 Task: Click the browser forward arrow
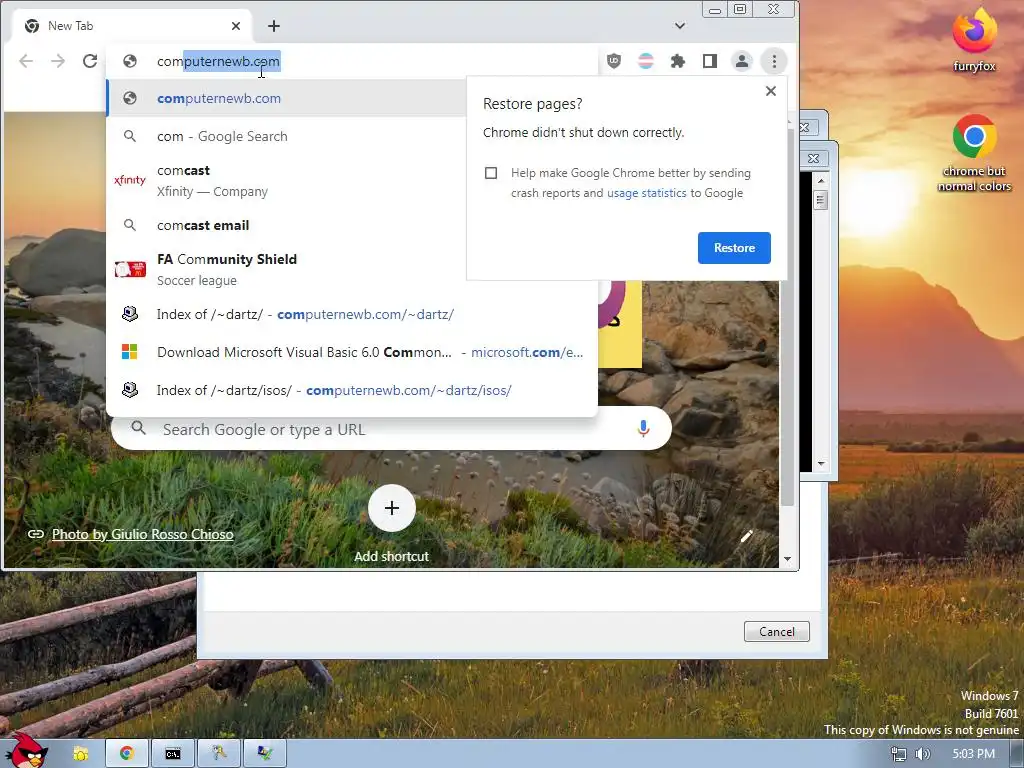58,61
